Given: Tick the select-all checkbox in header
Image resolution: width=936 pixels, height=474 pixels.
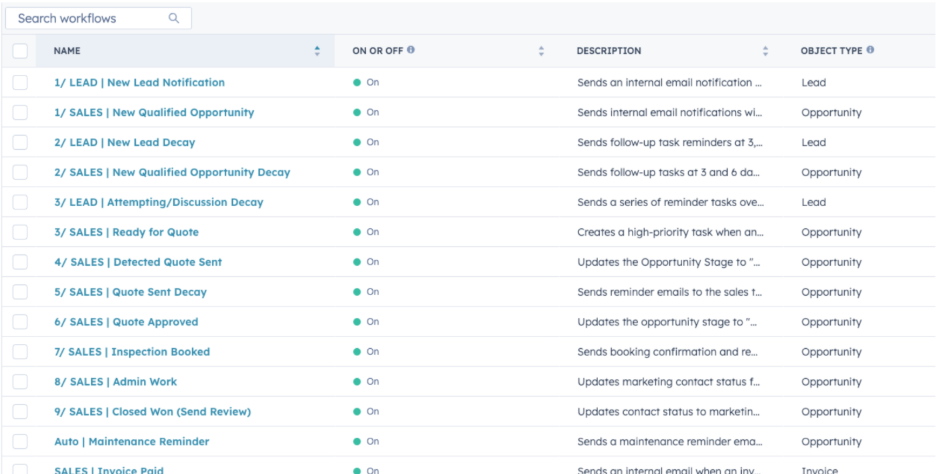Looking at the screenshot, I should 20,51.
